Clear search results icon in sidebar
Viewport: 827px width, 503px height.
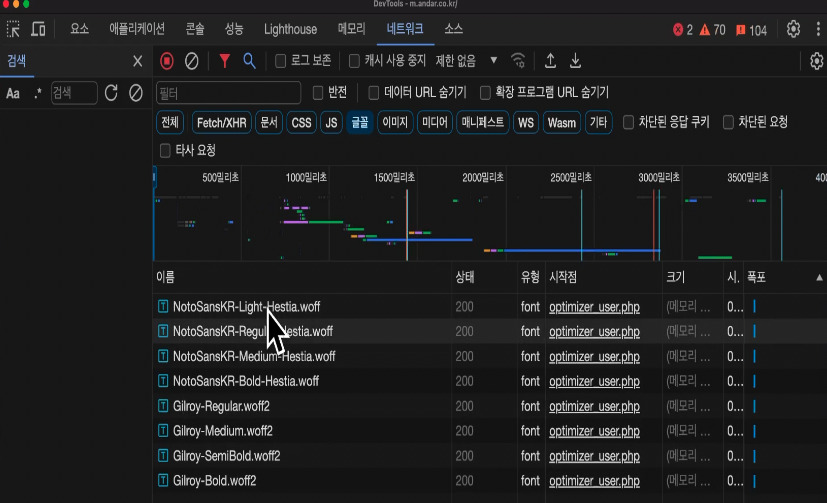(136, 93)
